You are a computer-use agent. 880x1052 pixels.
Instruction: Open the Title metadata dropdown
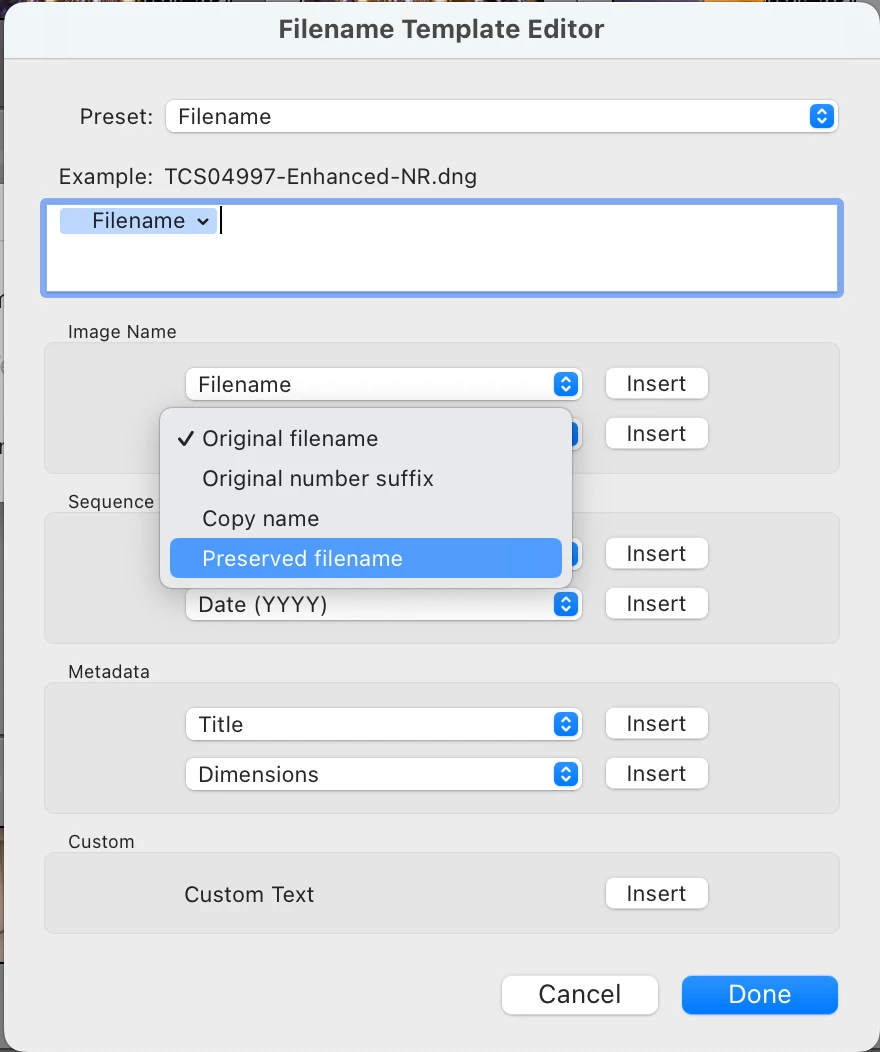coord(383,724)
